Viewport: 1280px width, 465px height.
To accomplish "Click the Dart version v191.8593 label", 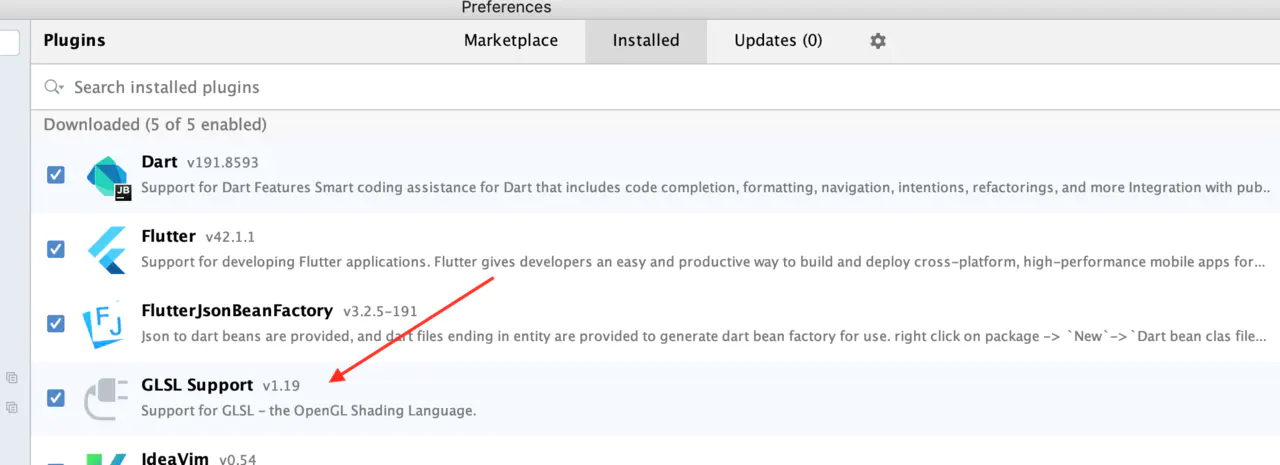I will 223,163.
